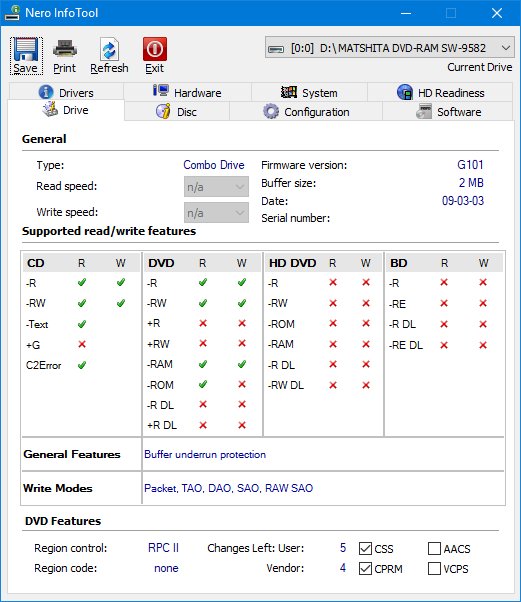Open the System tab
521x602 pixels.
pyautogui.click(x=309, y=93)
